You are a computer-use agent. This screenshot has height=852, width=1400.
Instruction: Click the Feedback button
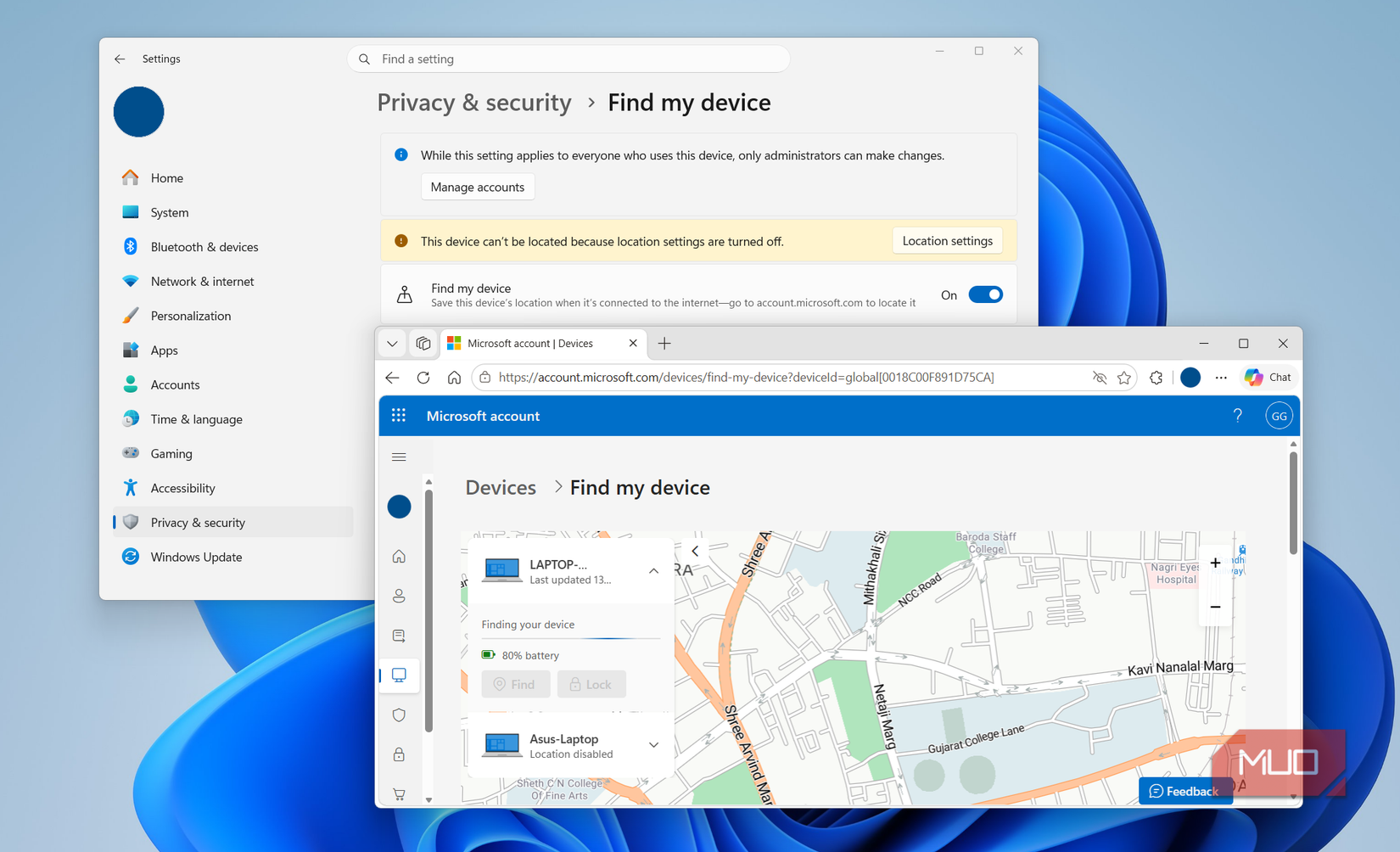1185,791
